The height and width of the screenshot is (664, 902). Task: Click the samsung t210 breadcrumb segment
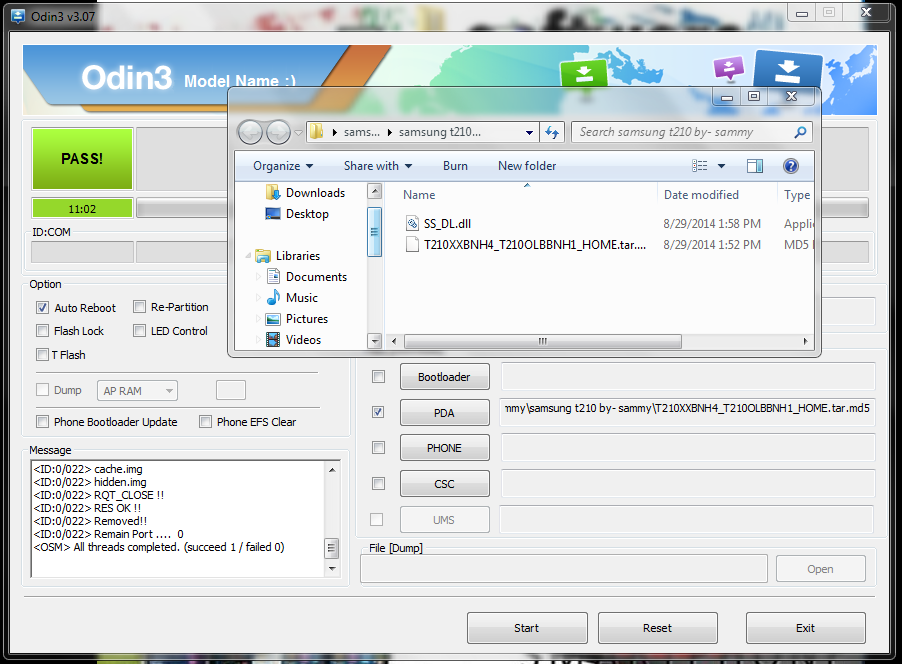(x=439, y=132)
